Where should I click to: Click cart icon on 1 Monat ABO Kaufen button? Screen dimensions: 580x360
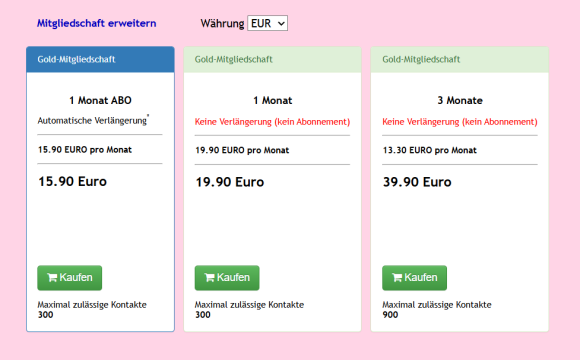coord(52,277)
